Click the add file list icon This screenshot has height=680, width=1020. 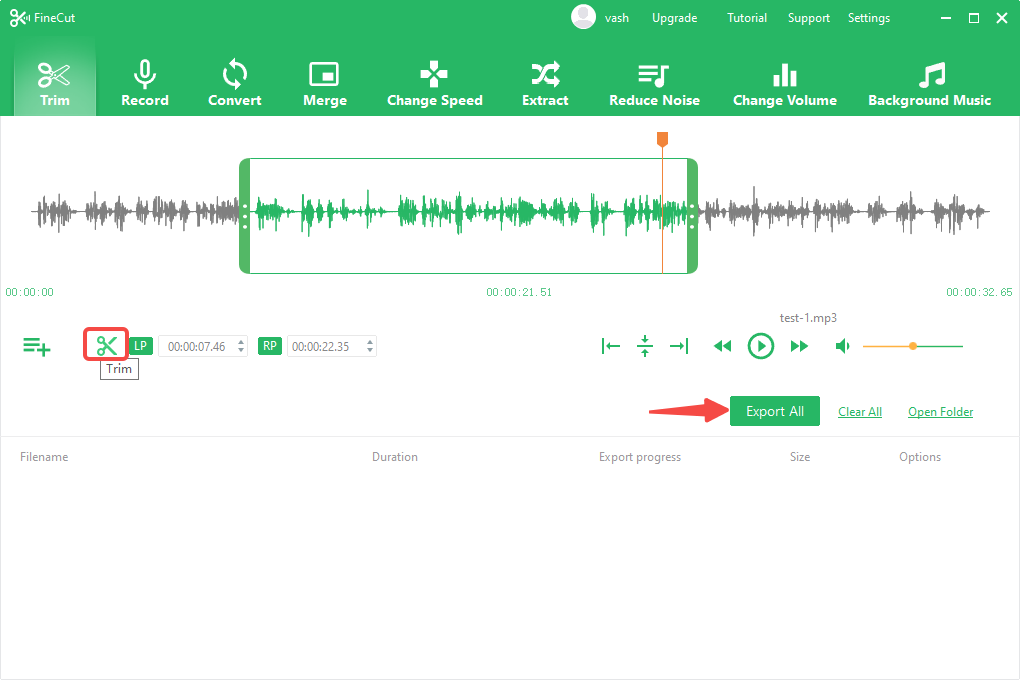click(x=37, y=347)
